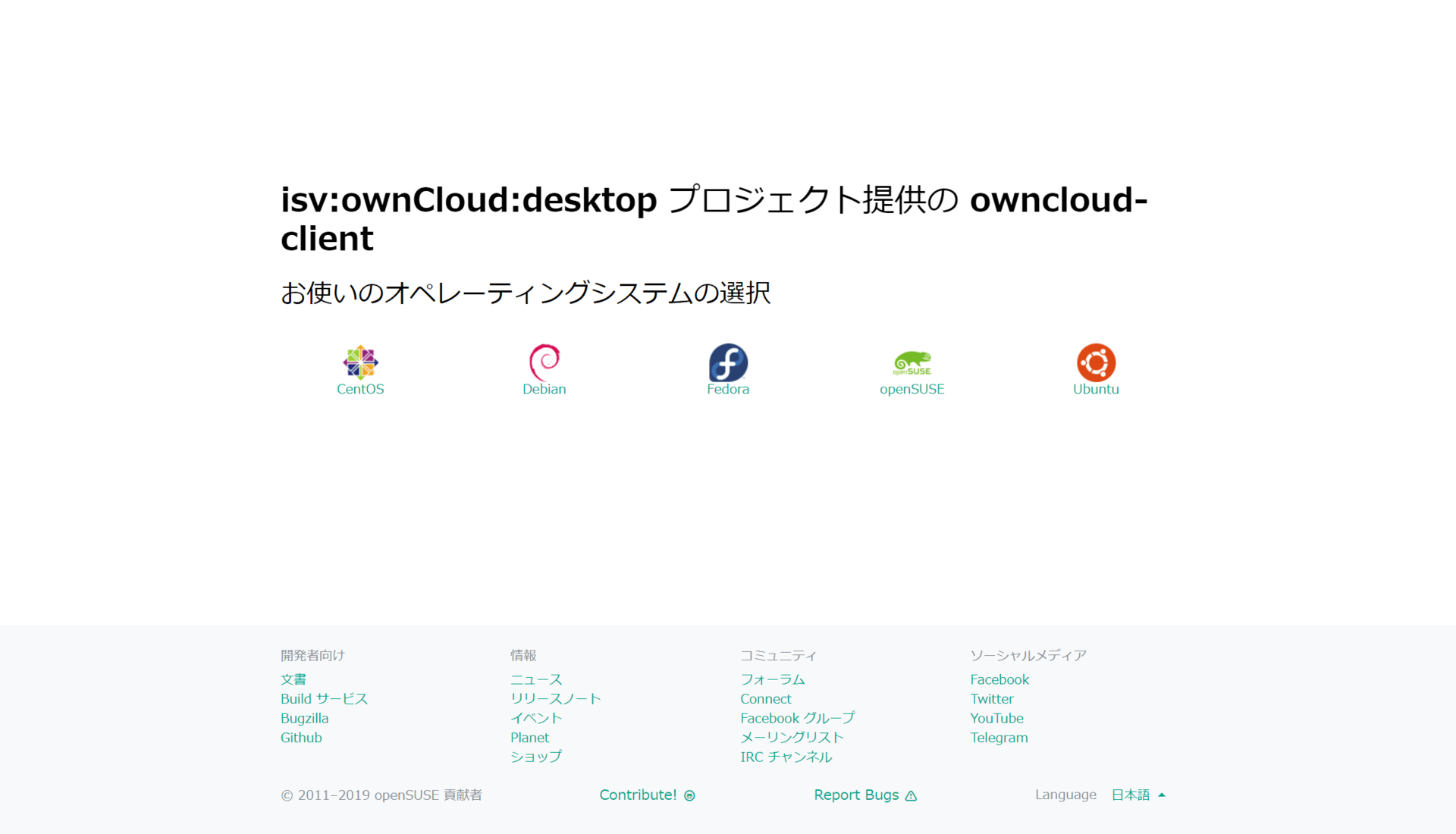Select the Ubuntu distribution icon
Image resolution: width=1456 pixels, height=834 pixels.
(x=1096, y=362)
